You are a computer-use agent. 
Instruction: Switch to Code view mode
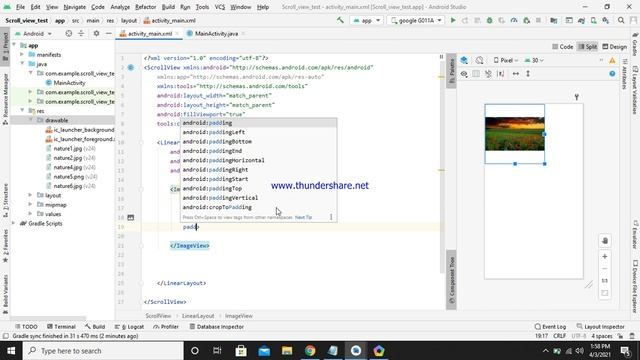coord(562,47)
